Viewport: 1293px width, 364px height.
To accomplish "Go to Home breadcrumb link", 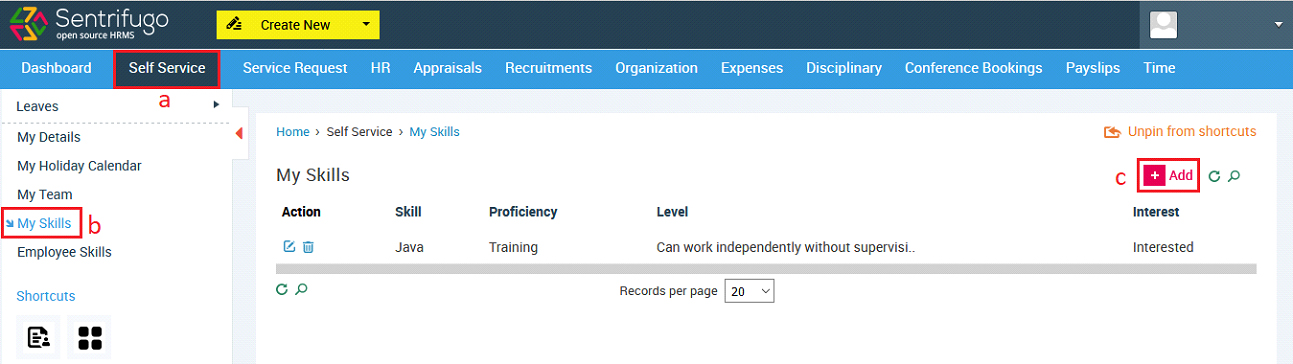I will [x=293, y=131].
